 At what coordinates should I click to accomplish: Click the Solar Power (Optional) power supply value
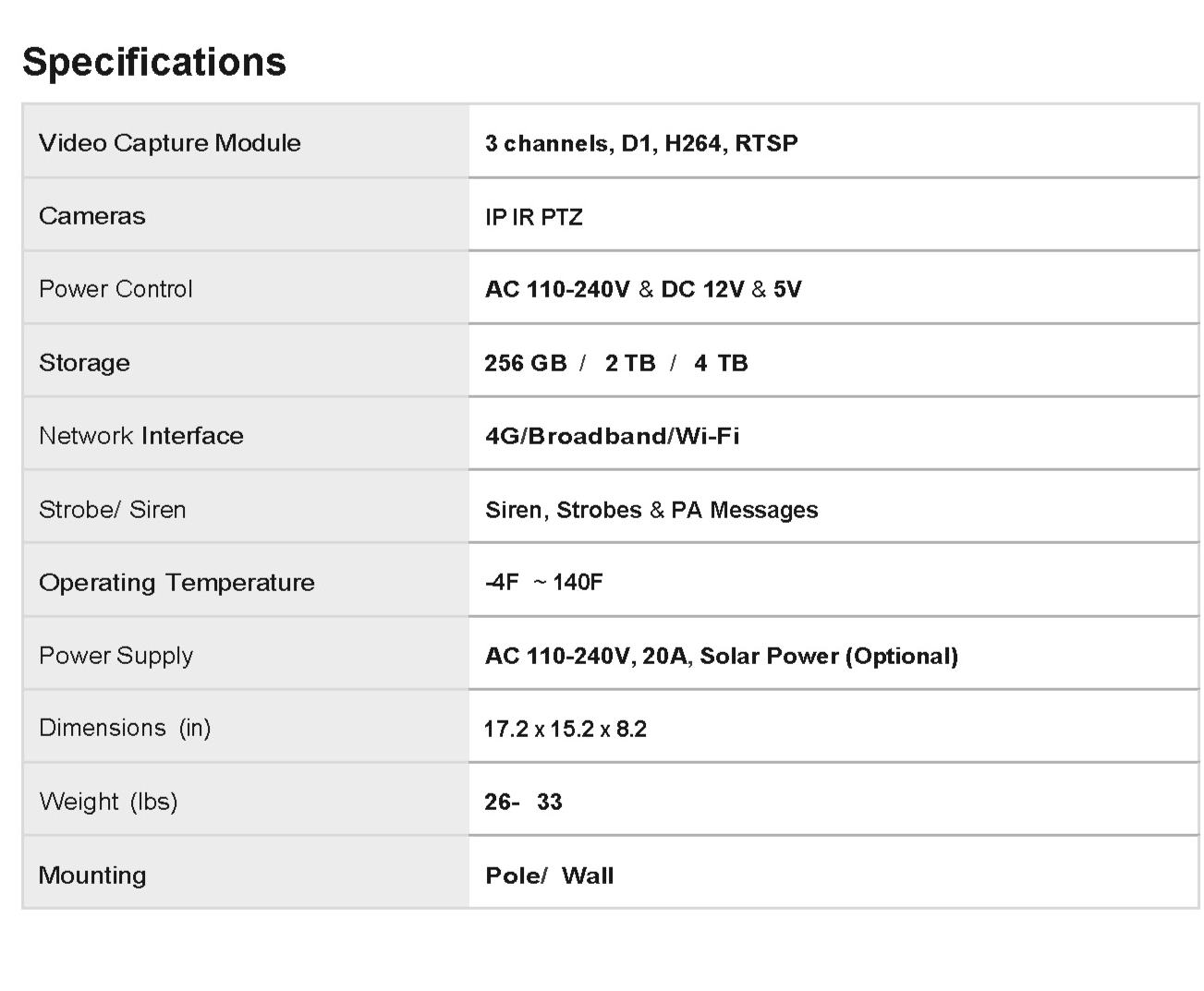(x=828, y=656)
